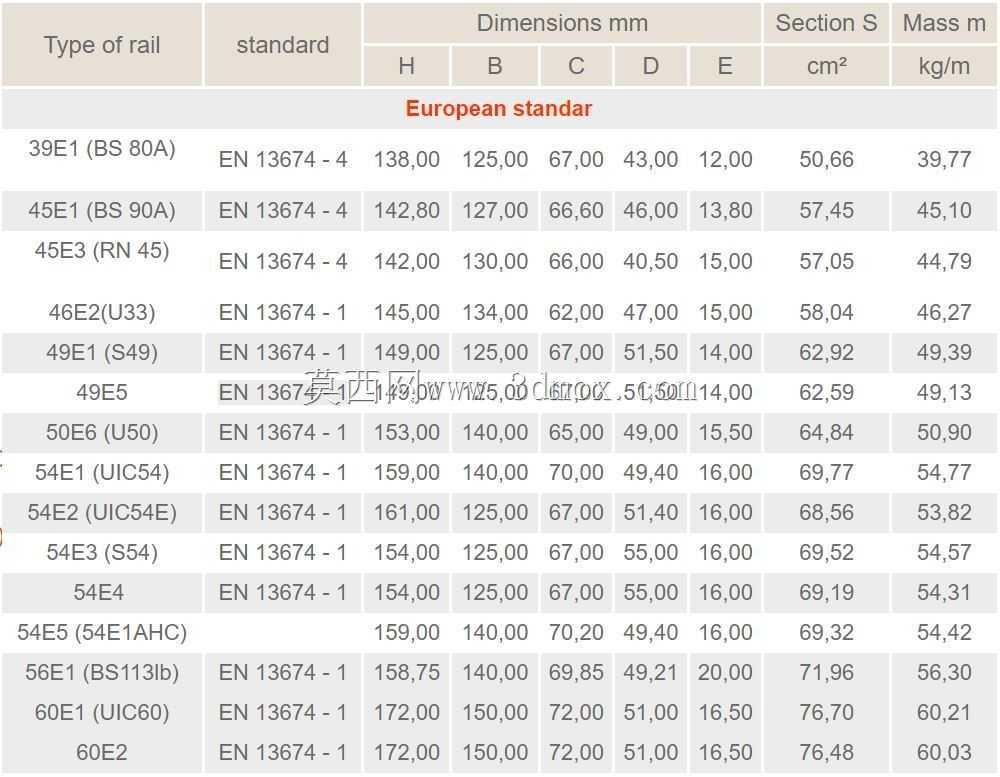
Task: Click mass value '54,42'
Action: click(x=944, y=632)
